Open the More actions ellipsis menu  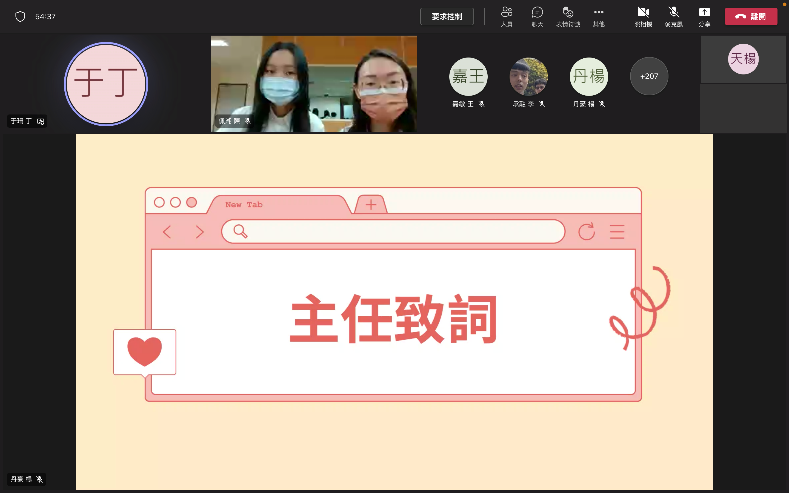point(598,15)
